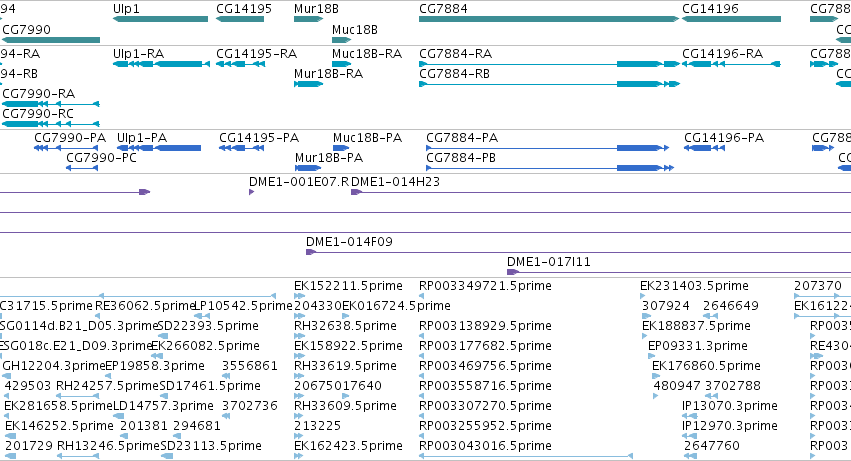Select the Mur18B gene name
The image size is (851, 461).
click(316, 9)
